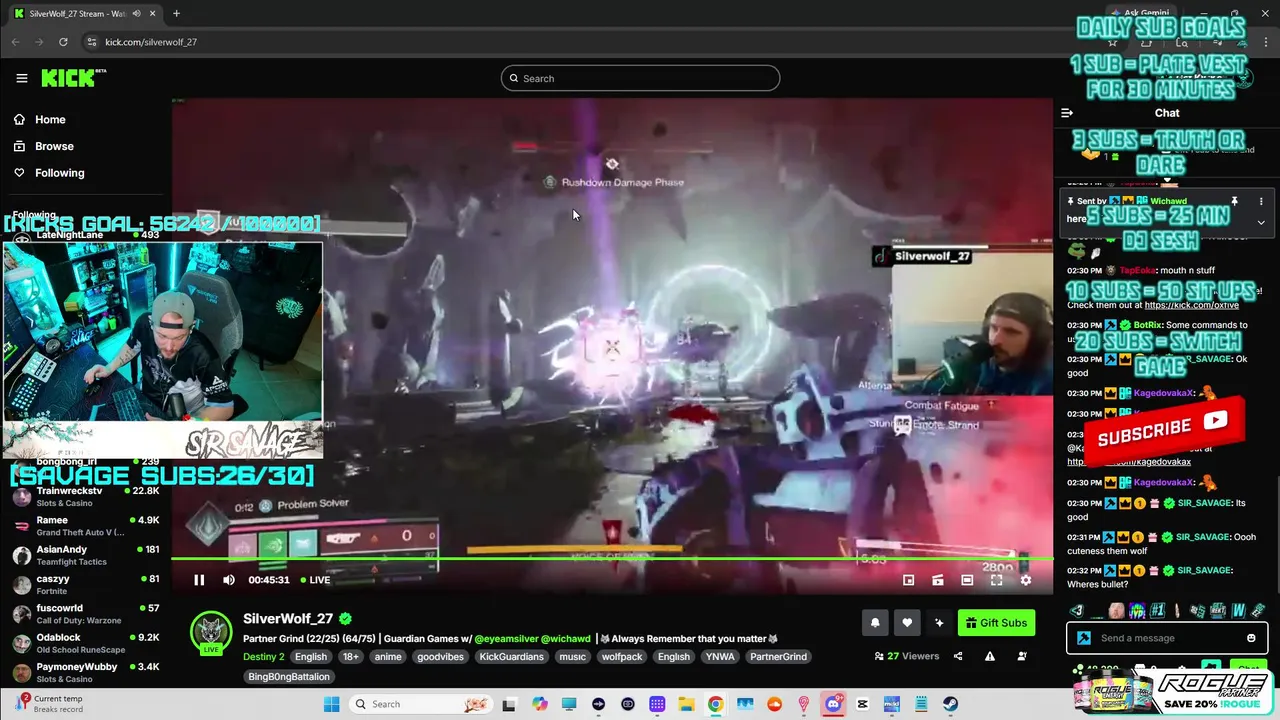Viewport: 1280px width, 720px height.
Task: Jump to LIVE indicator in player
Action: [315, 580]
